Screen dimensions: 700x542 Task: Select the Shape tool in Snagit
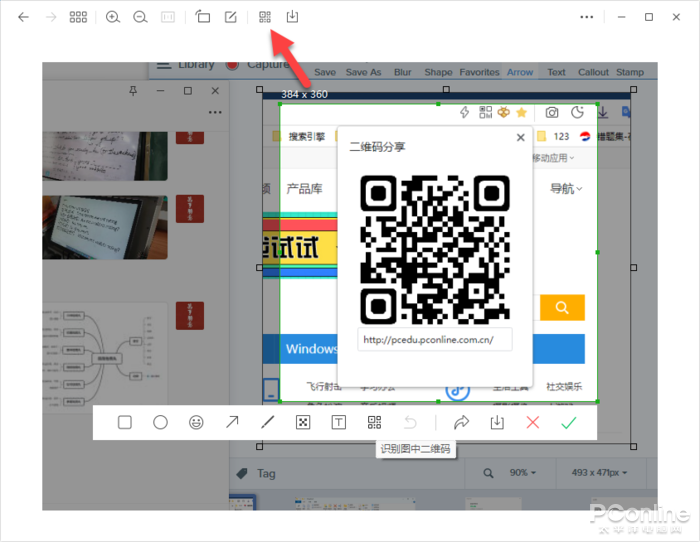pos(438,72)
